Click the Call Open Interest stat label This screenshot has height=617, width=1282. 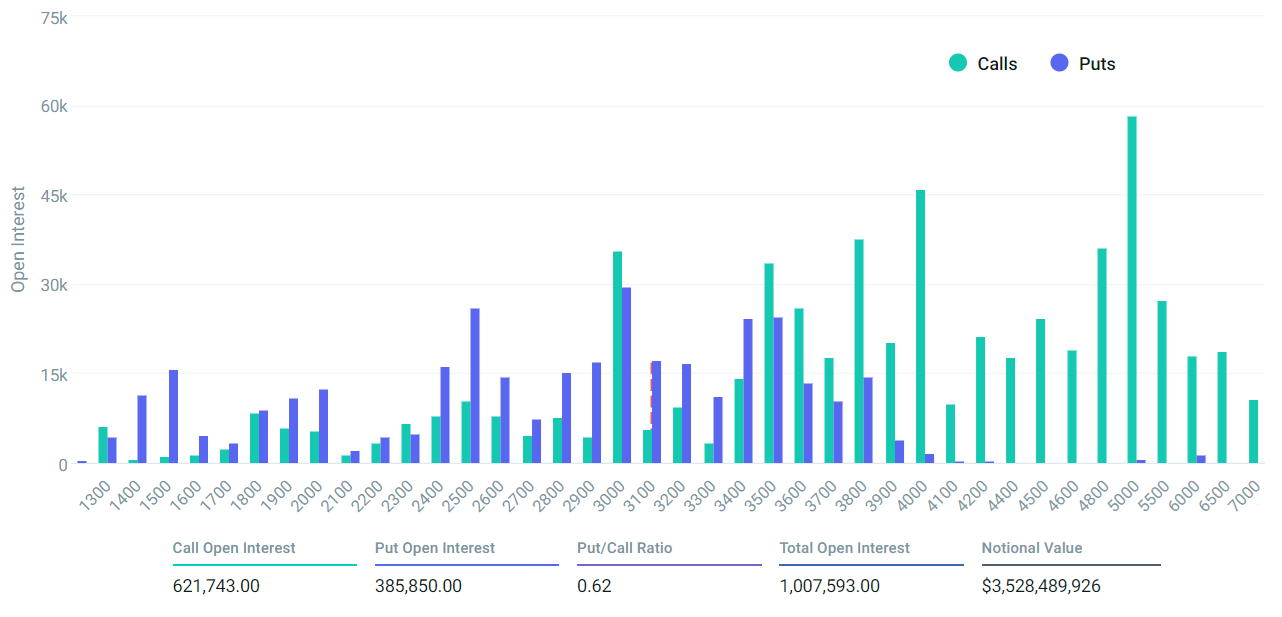(234, 548)
